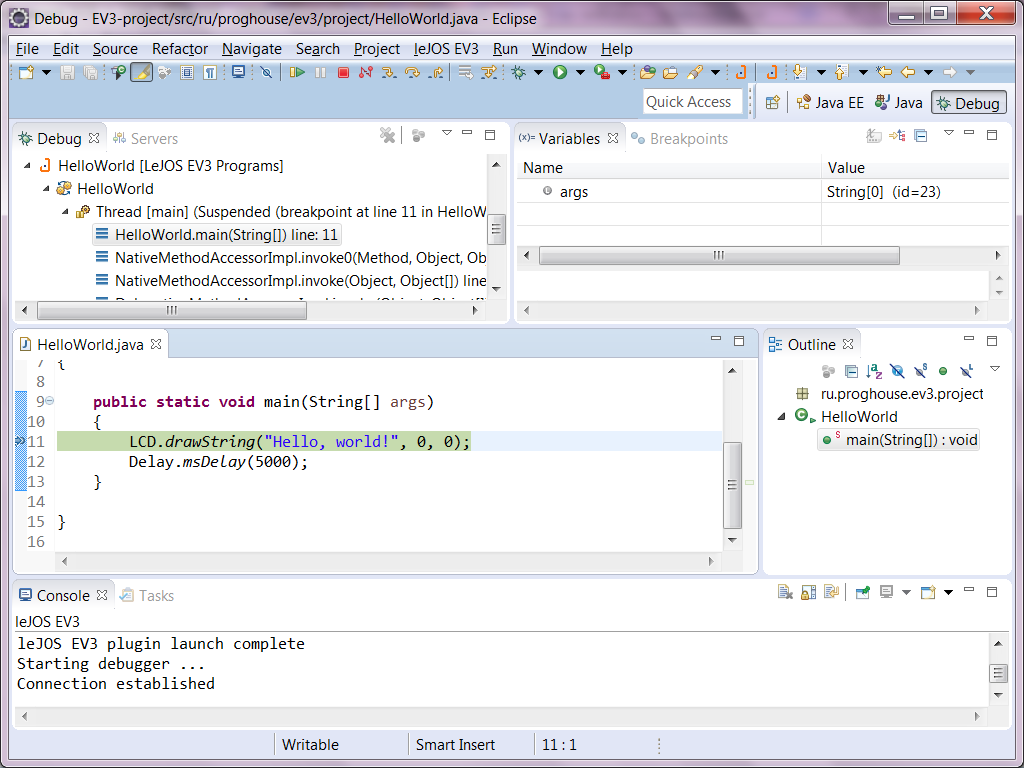Click the Step Over icon

point(412,72)
